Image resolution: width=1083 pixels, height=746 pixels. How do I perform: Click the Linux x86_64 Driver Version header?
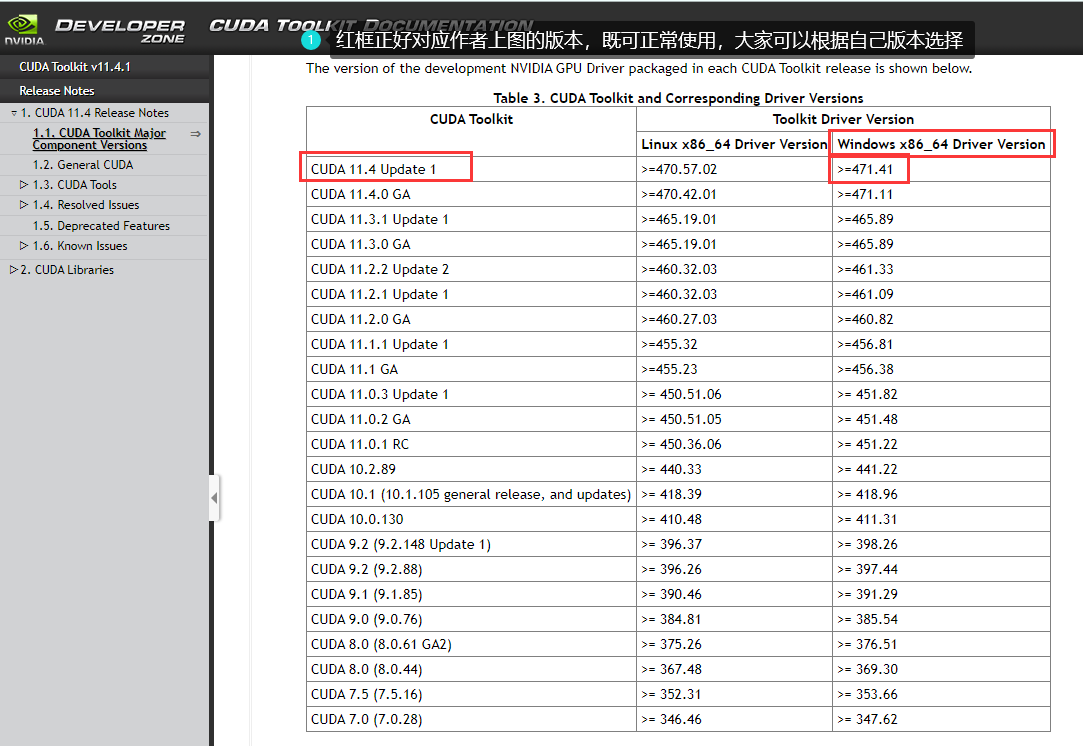pos(734,144)
